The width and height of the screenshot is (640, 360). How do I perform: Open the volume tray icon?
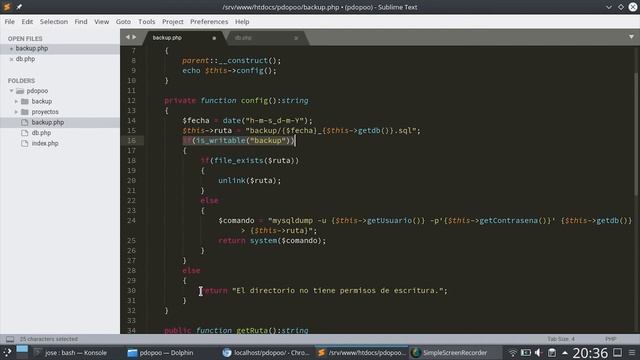point(538,353)
